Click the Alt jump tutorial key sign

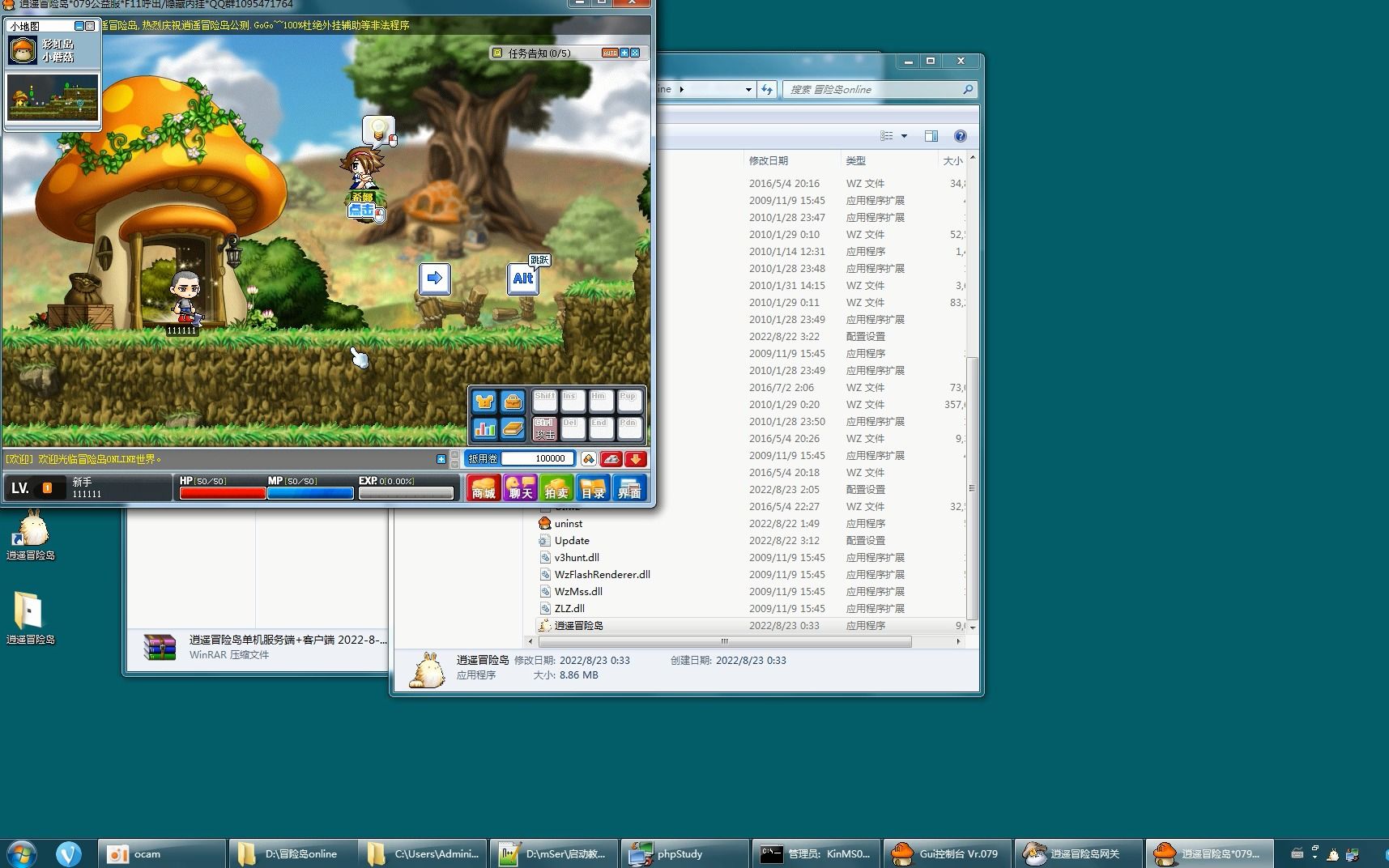pos(522,279)
